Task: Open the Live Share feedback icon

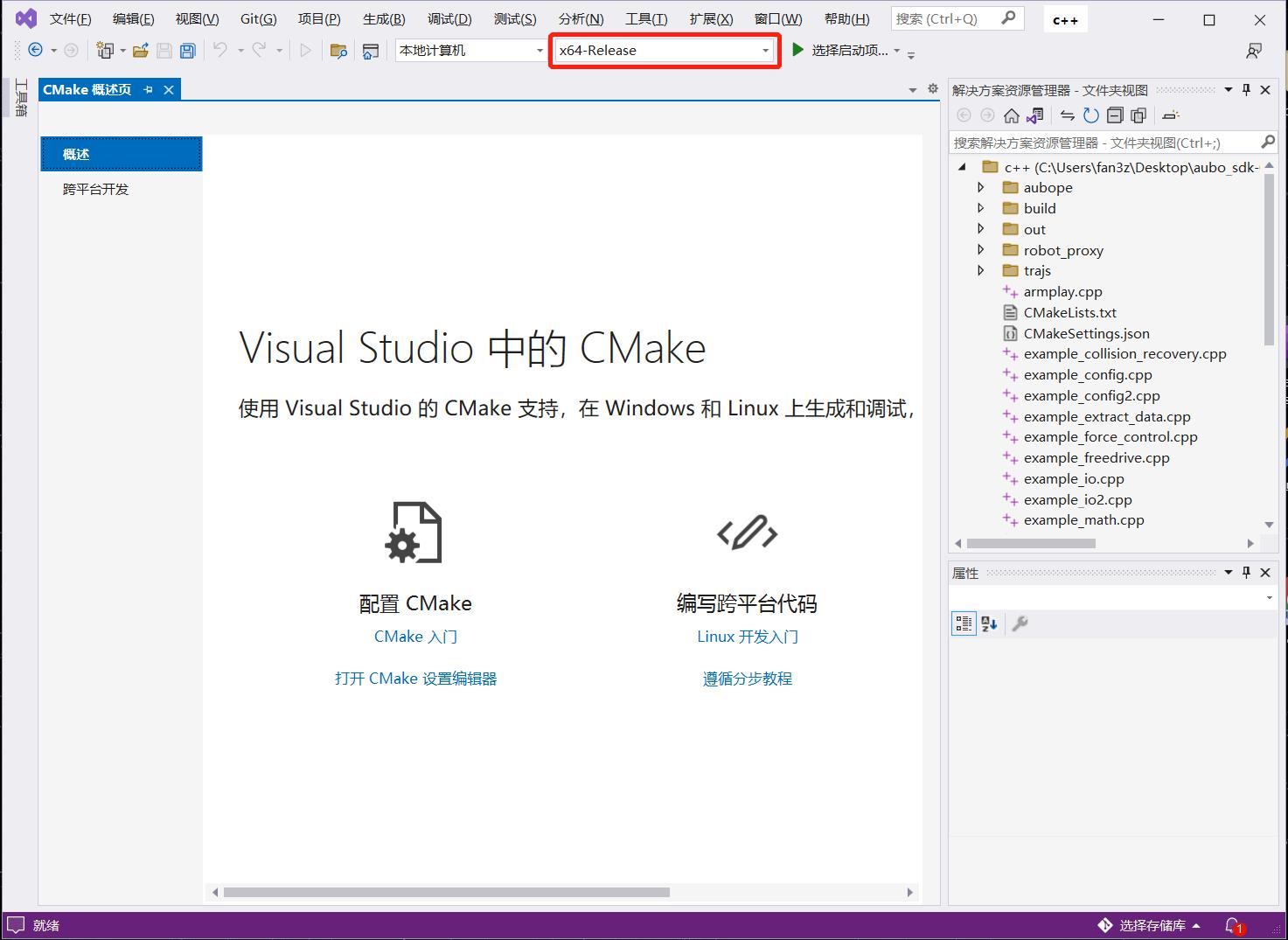Action: point(1254,51)
